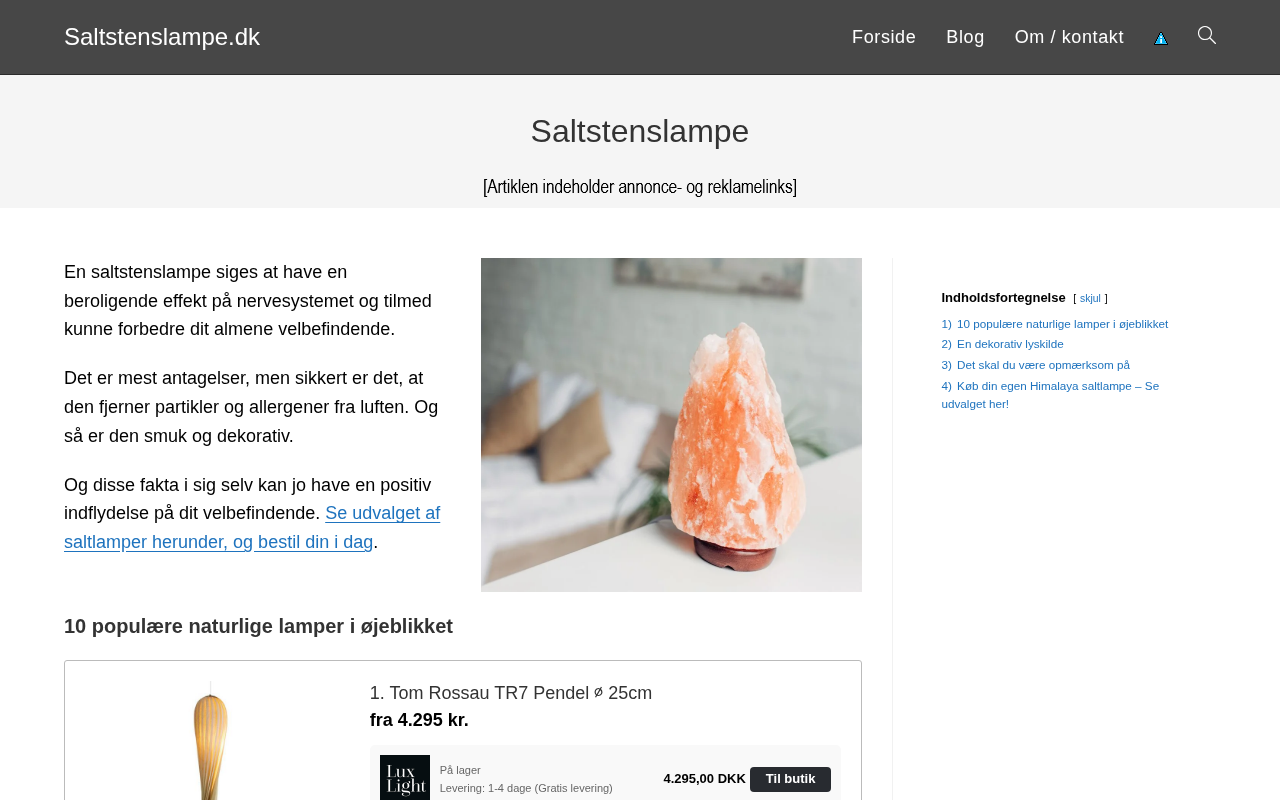Click the salt lamp photo
Screen dimensions: 1280x800
[671, 425]
